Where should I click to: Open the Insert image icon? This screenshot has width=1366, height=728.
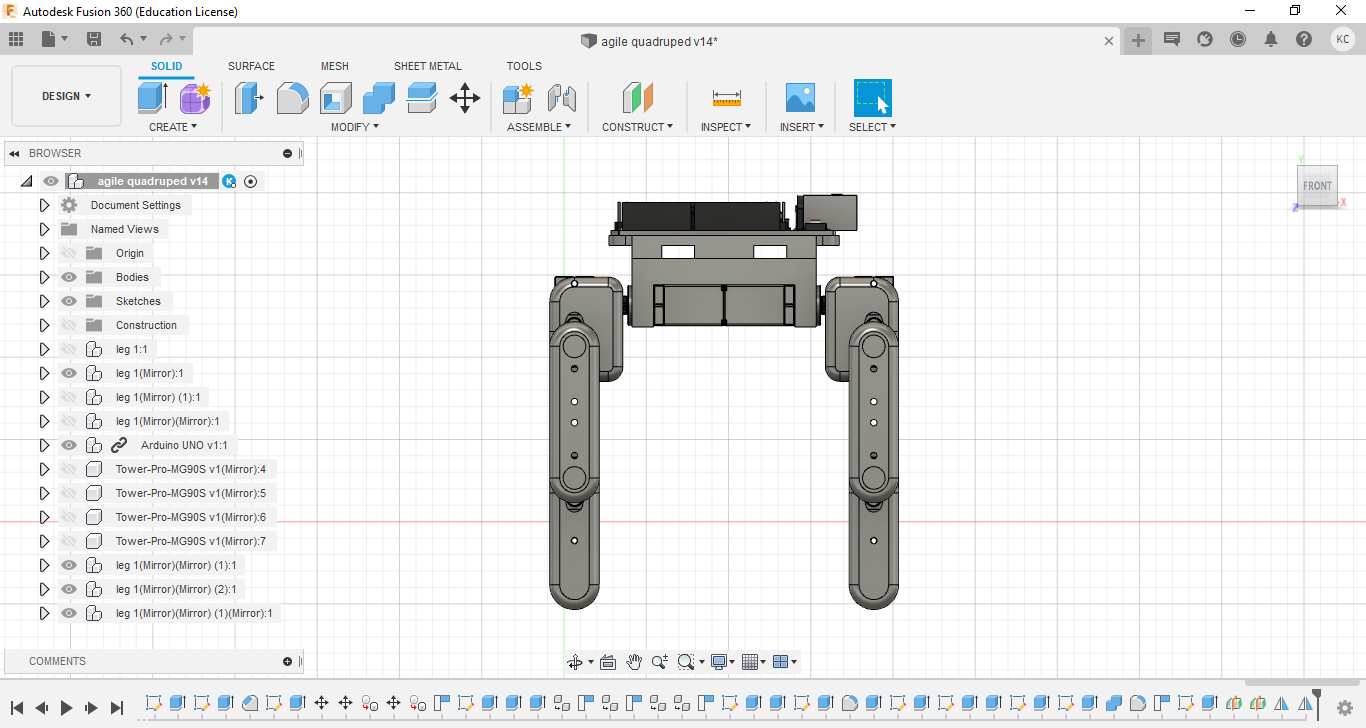click(800, 98)
